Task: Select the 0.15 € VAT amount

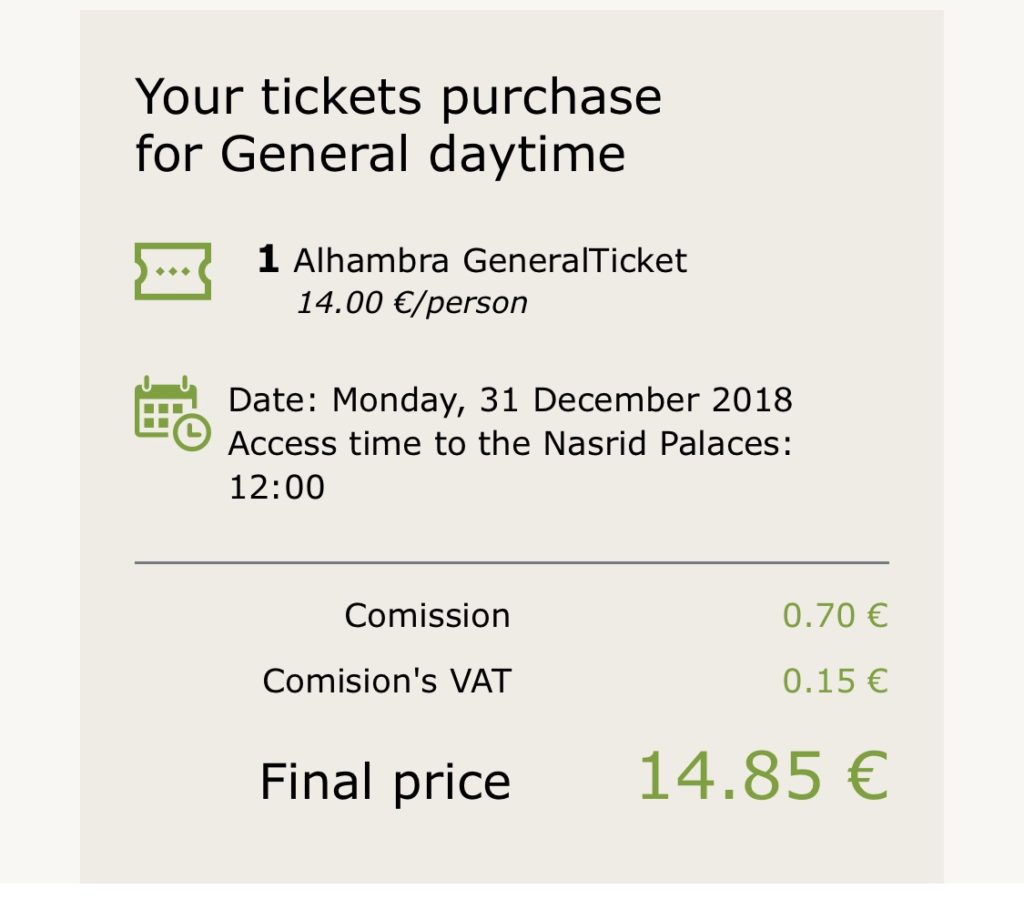Action: [x=834, y=681]
